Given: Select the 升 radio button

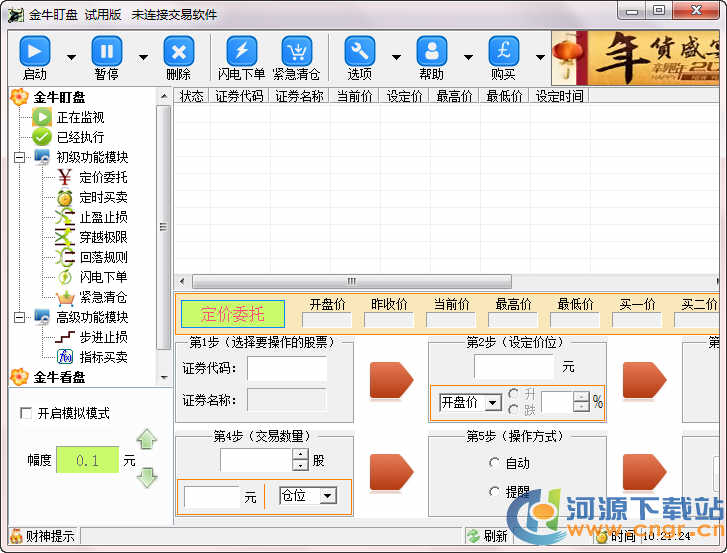Looking at the screenshot, I should pos(513,394).
